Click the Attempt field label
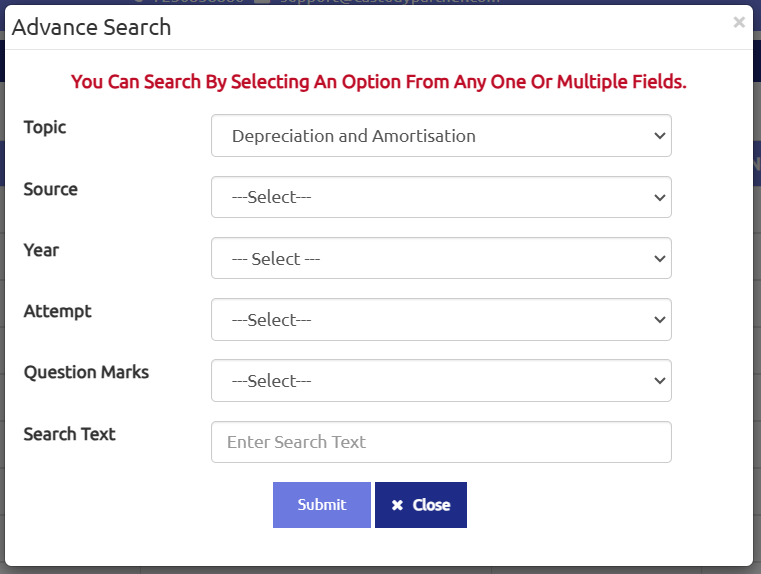 click(x=57, y=311)
